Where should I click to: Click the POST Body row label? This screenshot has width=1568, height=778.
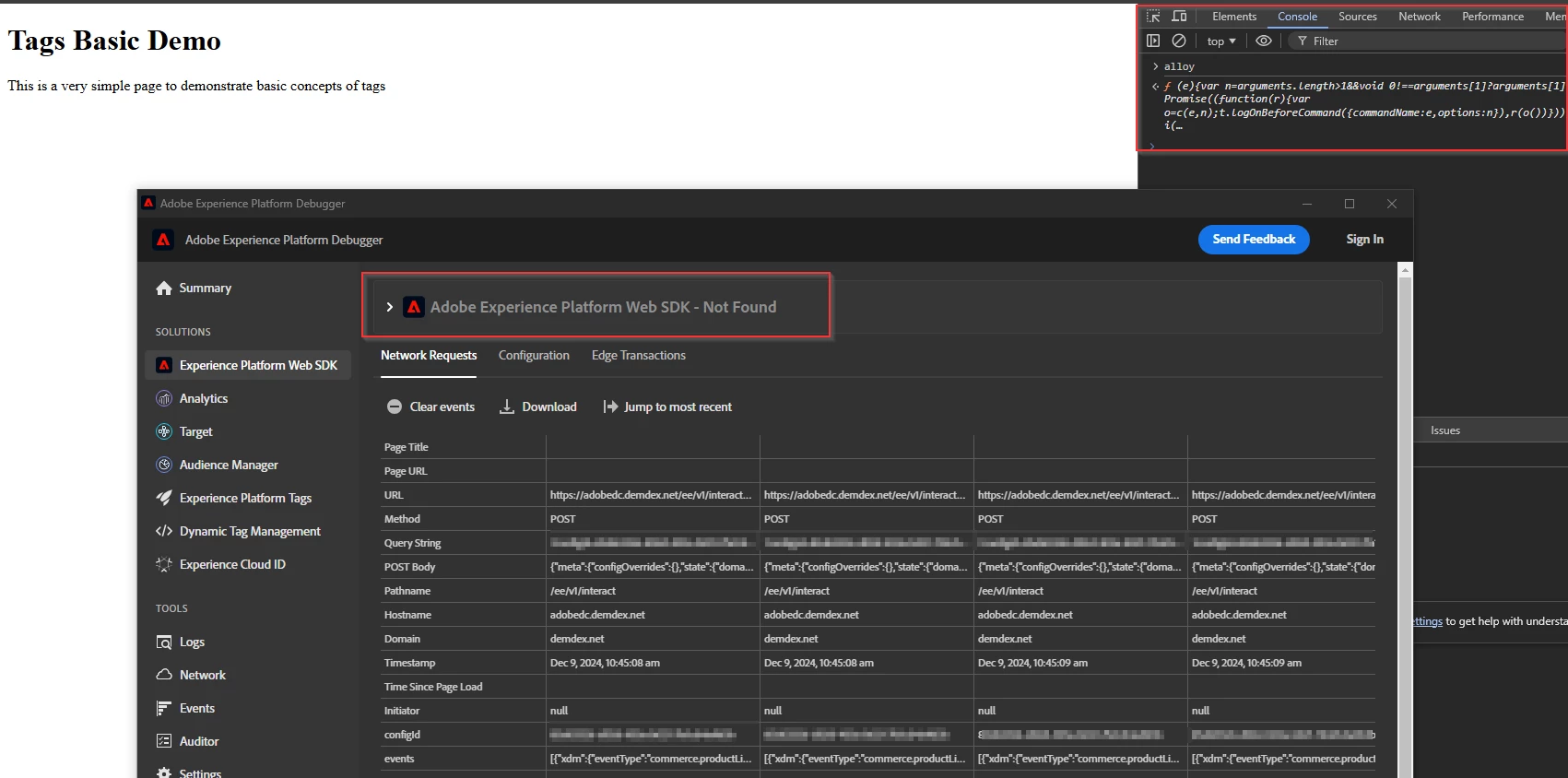409,567
